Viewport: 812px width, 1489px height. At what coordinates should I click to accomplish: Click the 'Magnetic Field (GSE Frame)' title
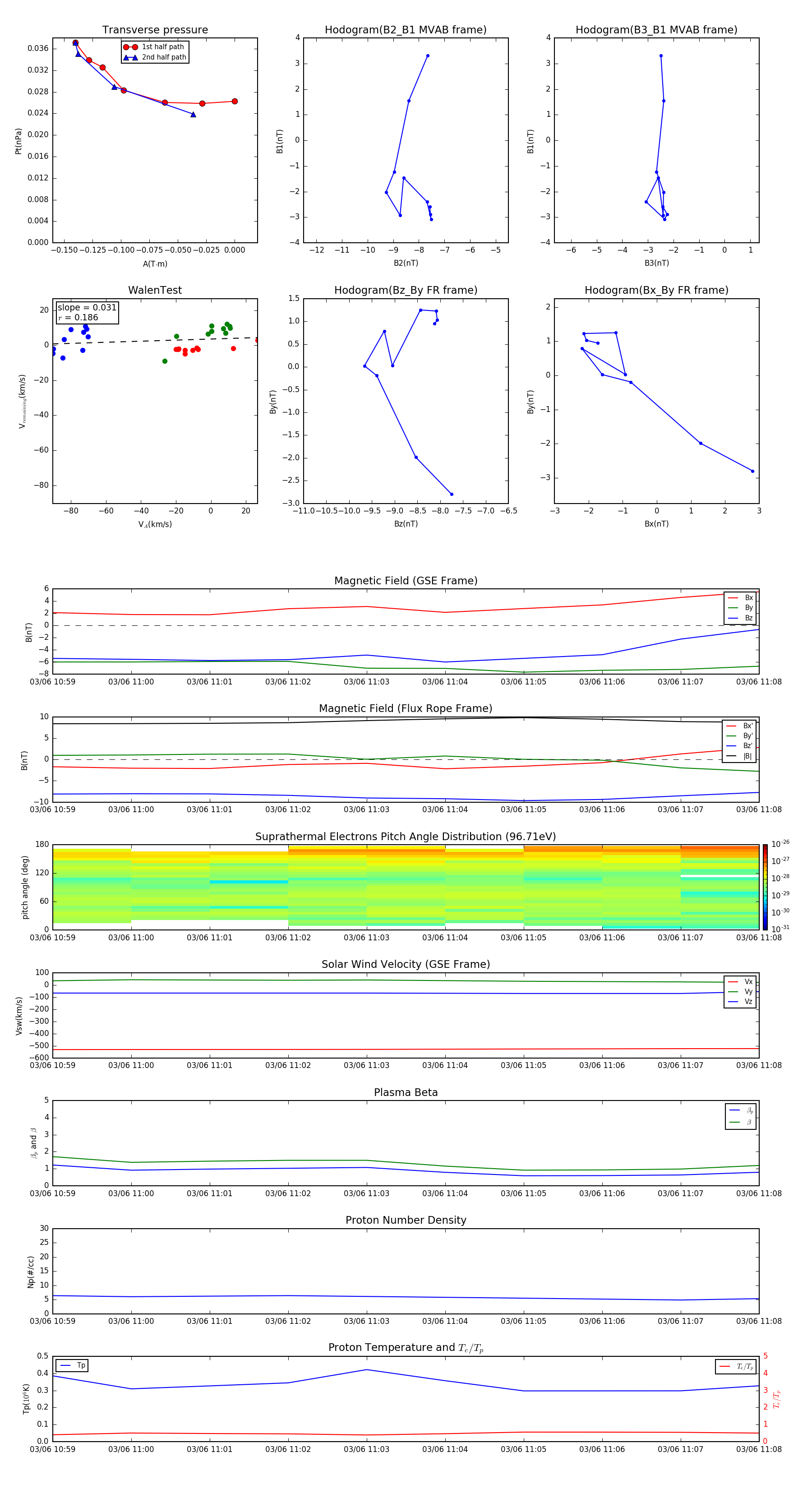coord(406,581)
